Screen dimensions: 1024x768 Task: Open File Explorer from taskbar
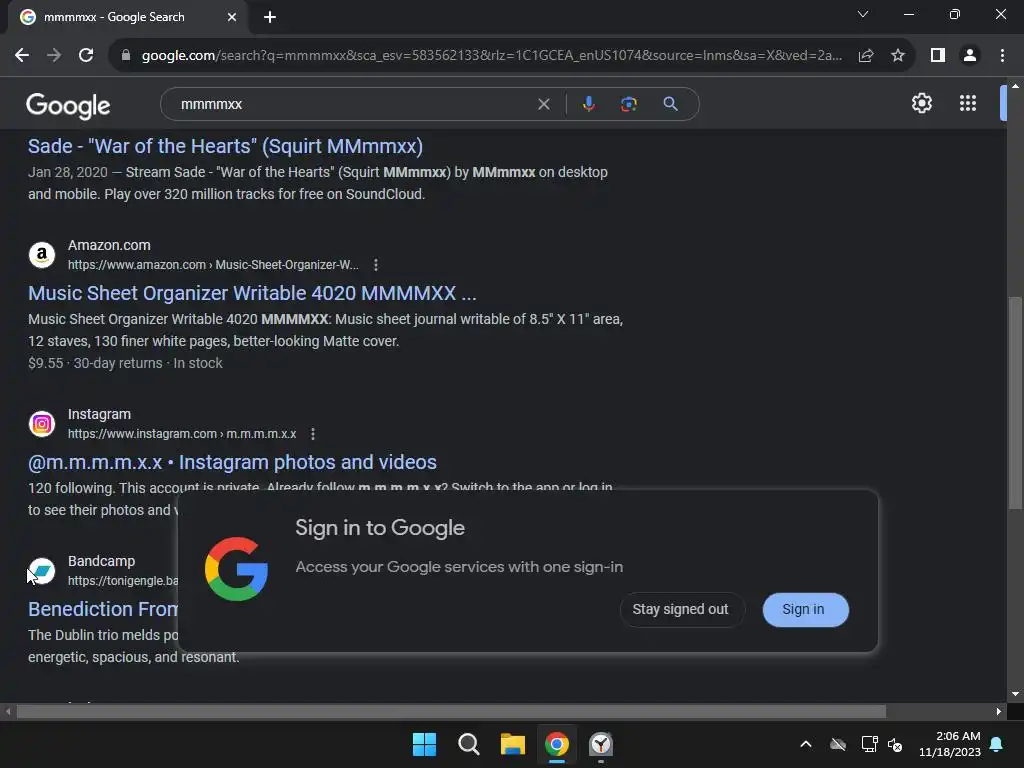point(513,744)
